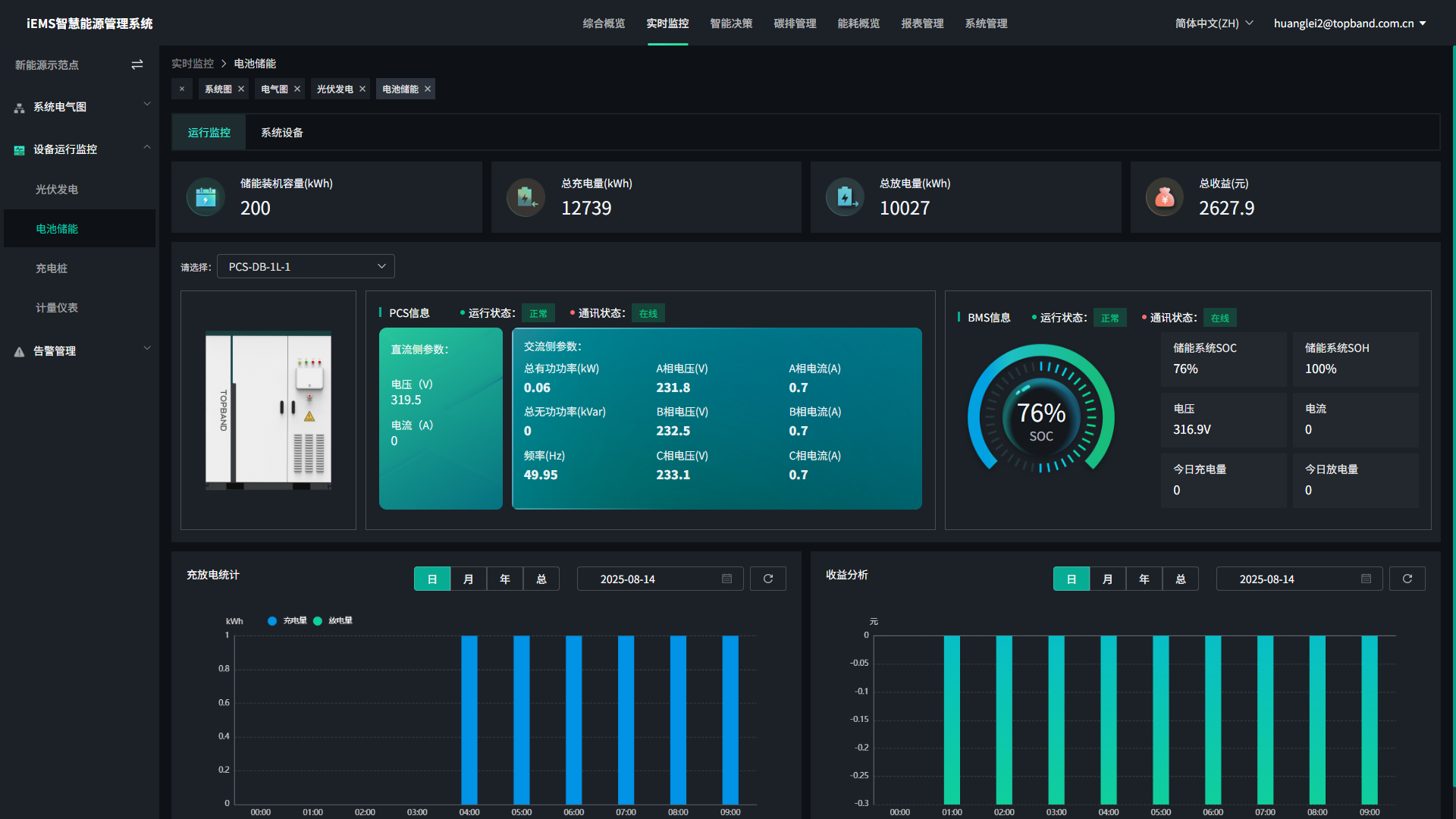Screen dimensions: 1456x819
Task: Toggle the 放电量 legend off
Action: point(331,620)
